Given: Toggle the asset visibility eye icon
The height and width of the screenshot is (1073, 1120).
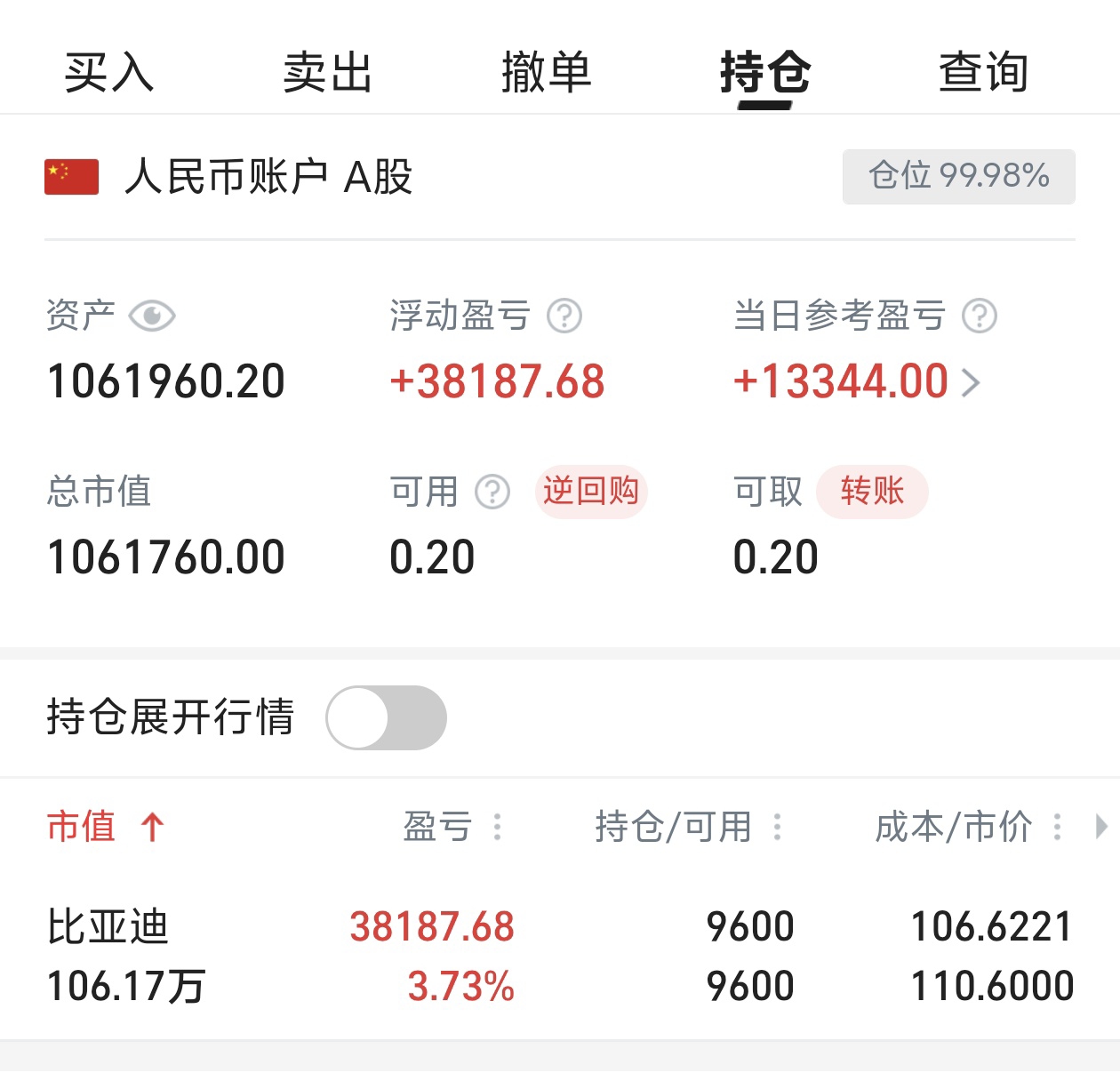Looking at the screenshot, I should point(152,316).
